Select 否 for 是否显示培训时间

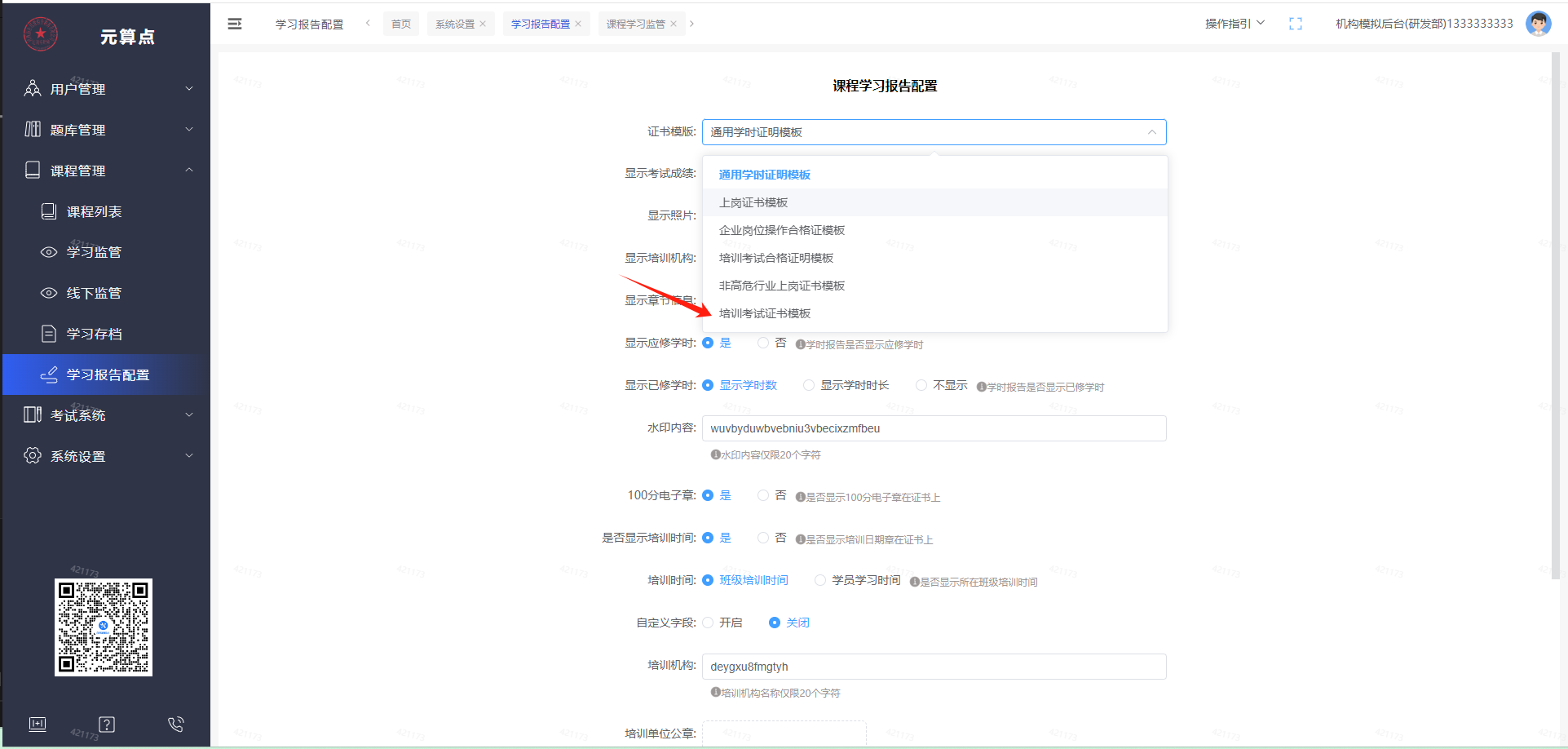click(763, 538)
